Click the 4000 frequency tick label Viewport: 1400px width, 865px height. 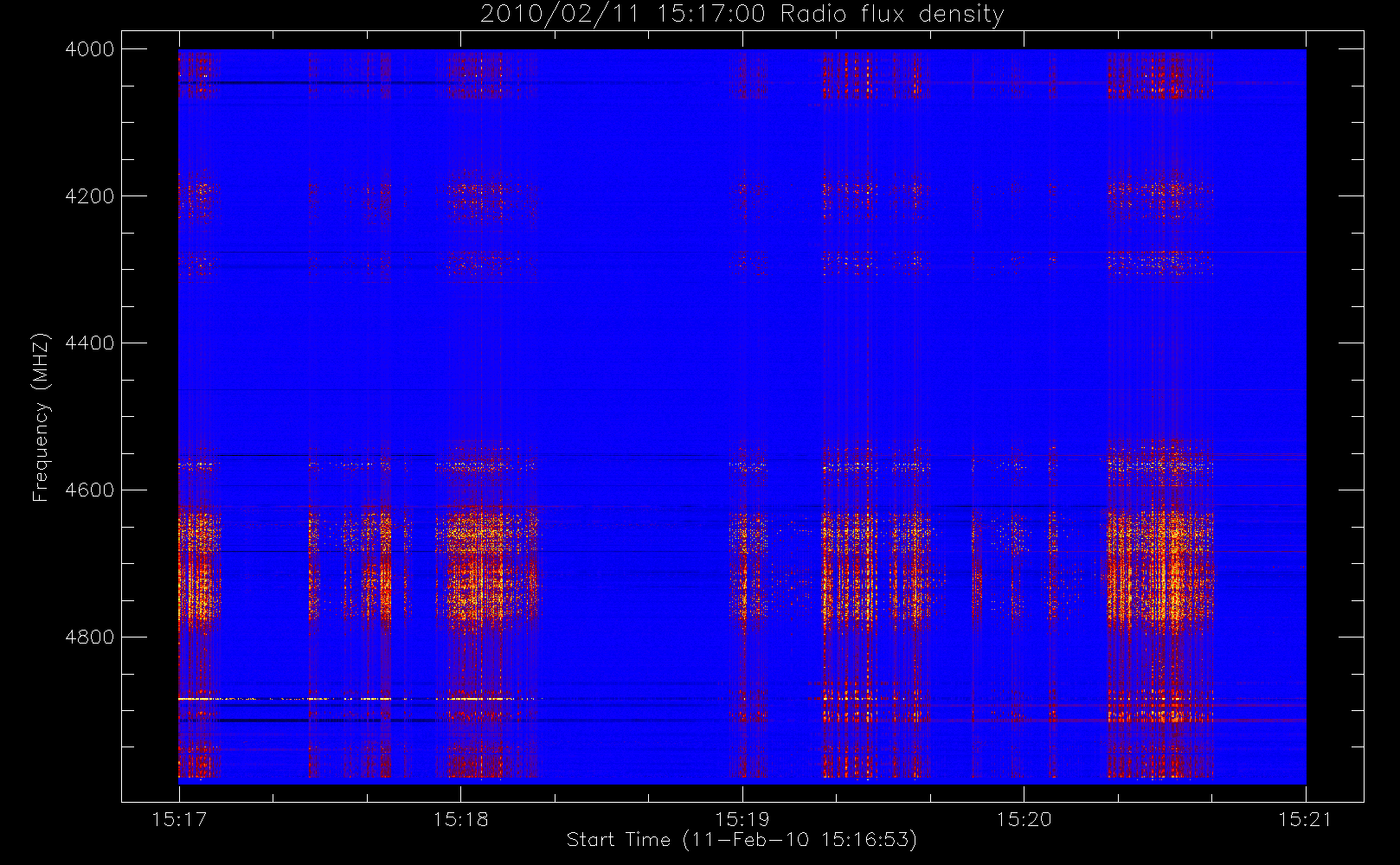click(x=90, y=49)
